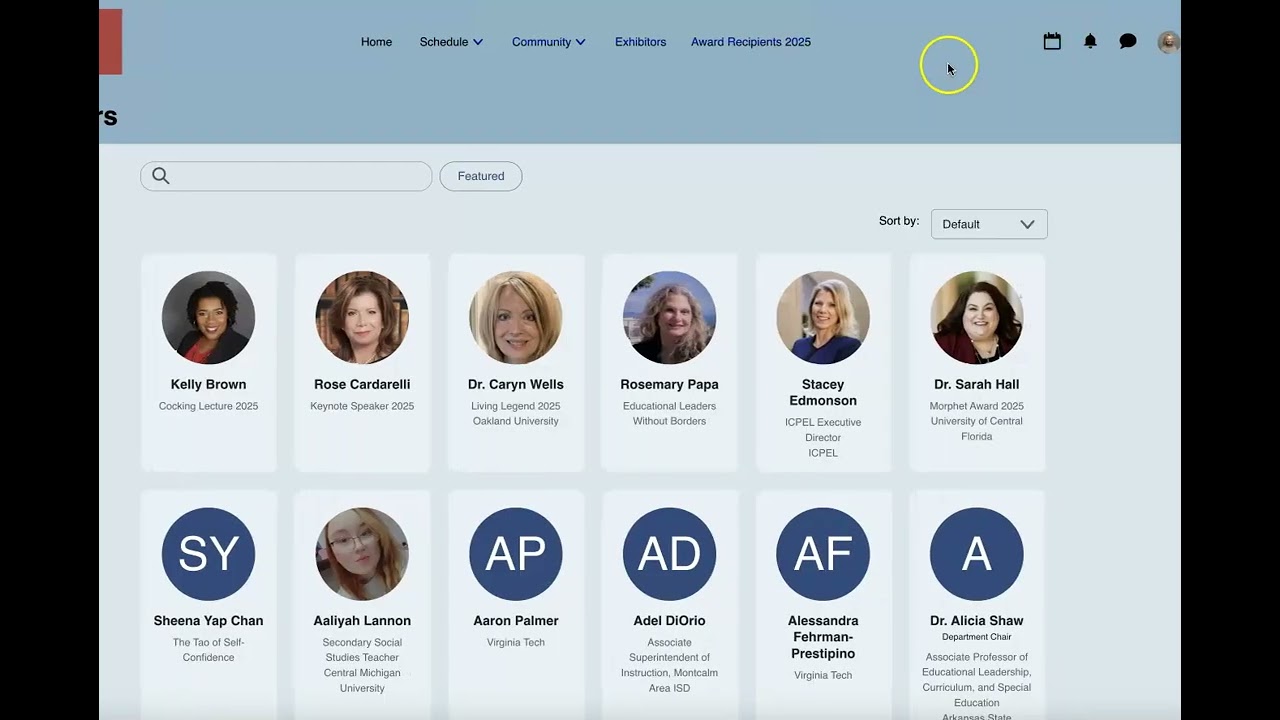Image resolution: width=1280 pixels, height=720 pixels.
Task: Open Dr. Caryn Wells' profile photo
Action: pyautogui.click(x=516, y=317)
